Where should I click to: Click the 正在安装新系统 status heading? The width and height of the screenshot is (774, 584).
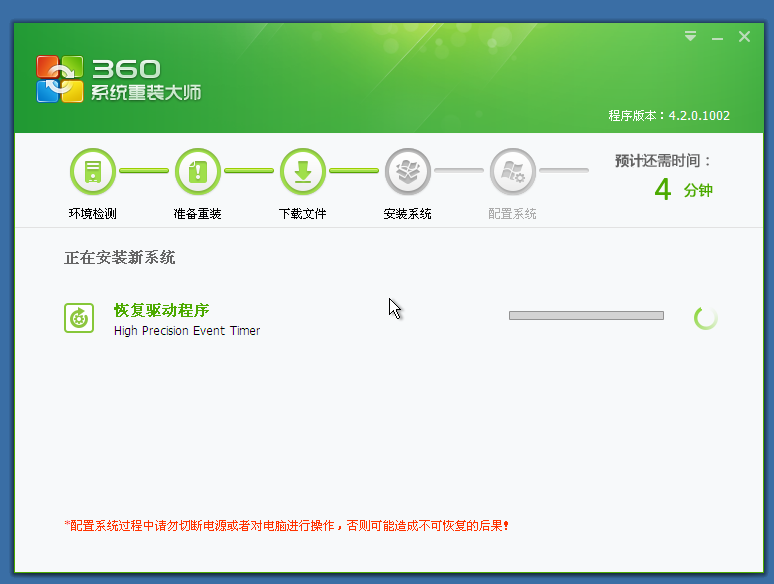point(119,258)
